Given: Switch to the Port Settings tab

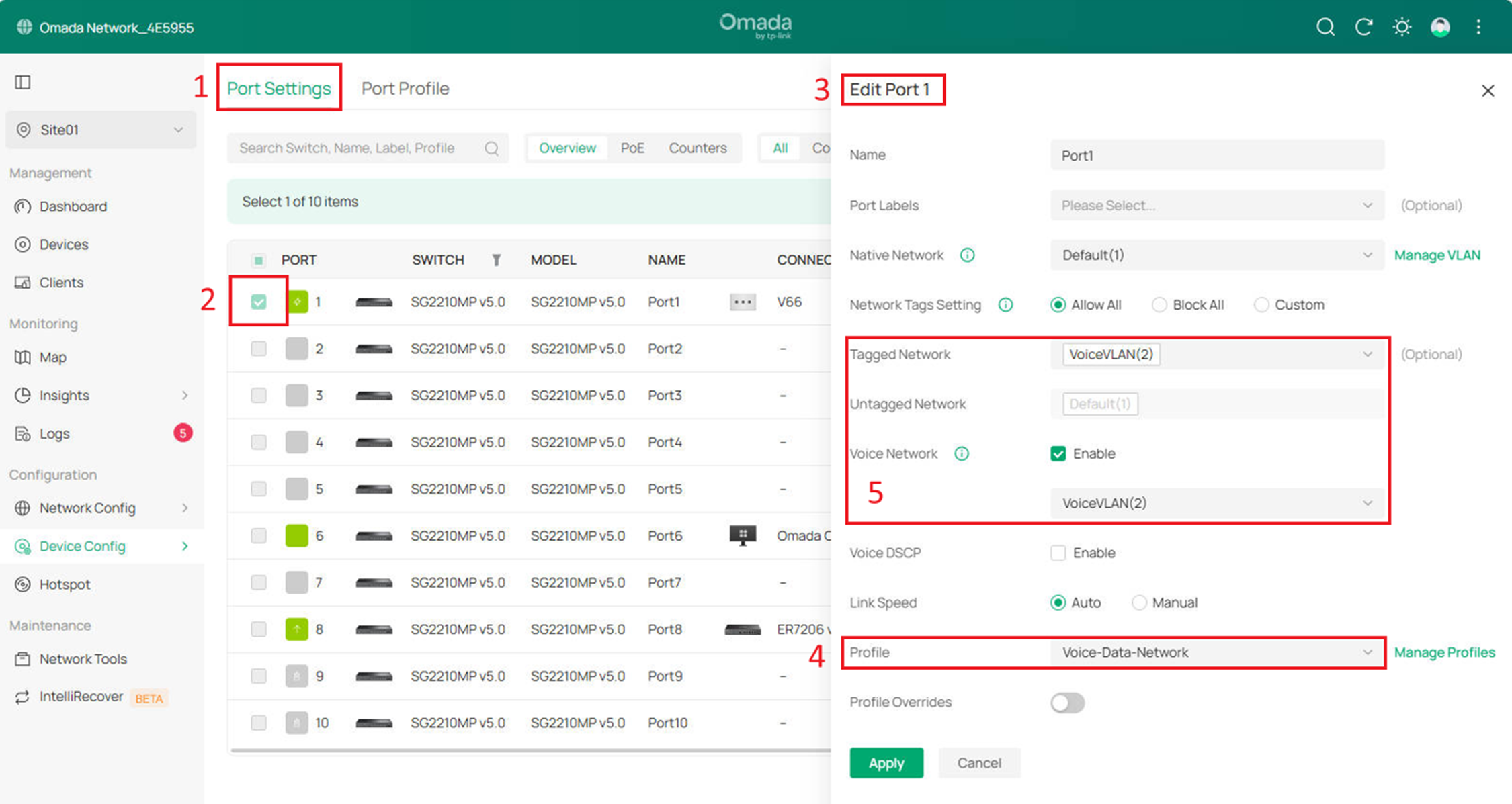Looking at the screenshot, I should point(279,89).
